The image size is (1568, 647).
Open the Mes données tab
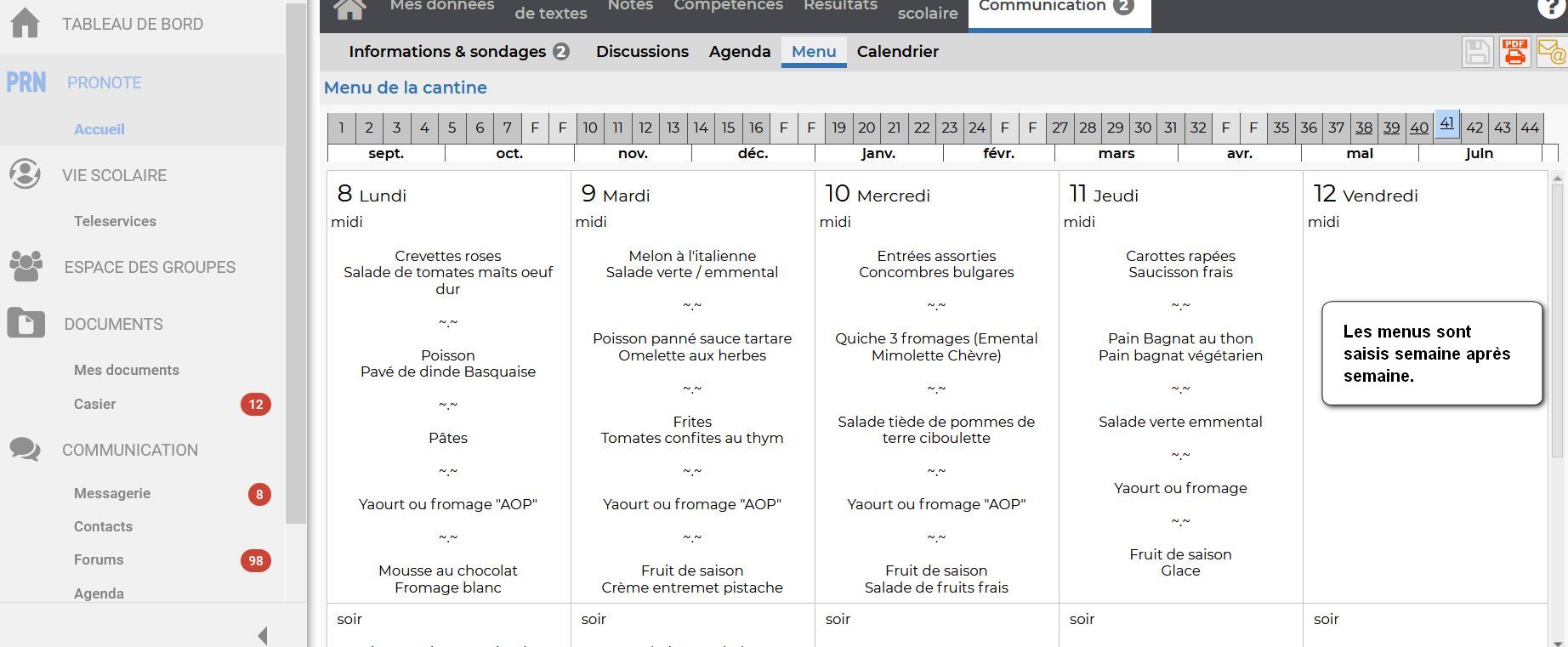pos(442,6)
